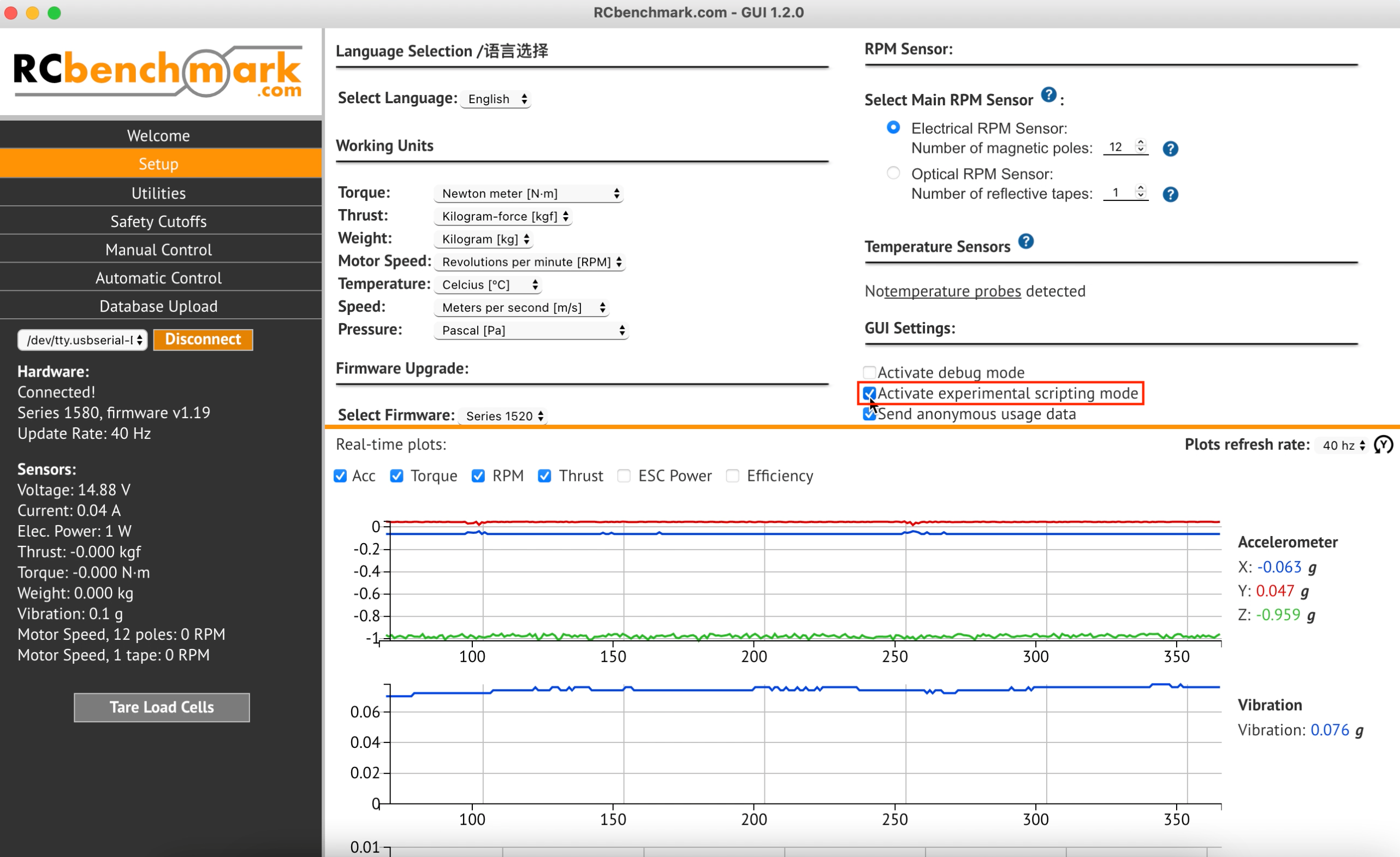Enable the ESC Power plot
This screenshot has width=1400, height=857.
coord(624,476)
